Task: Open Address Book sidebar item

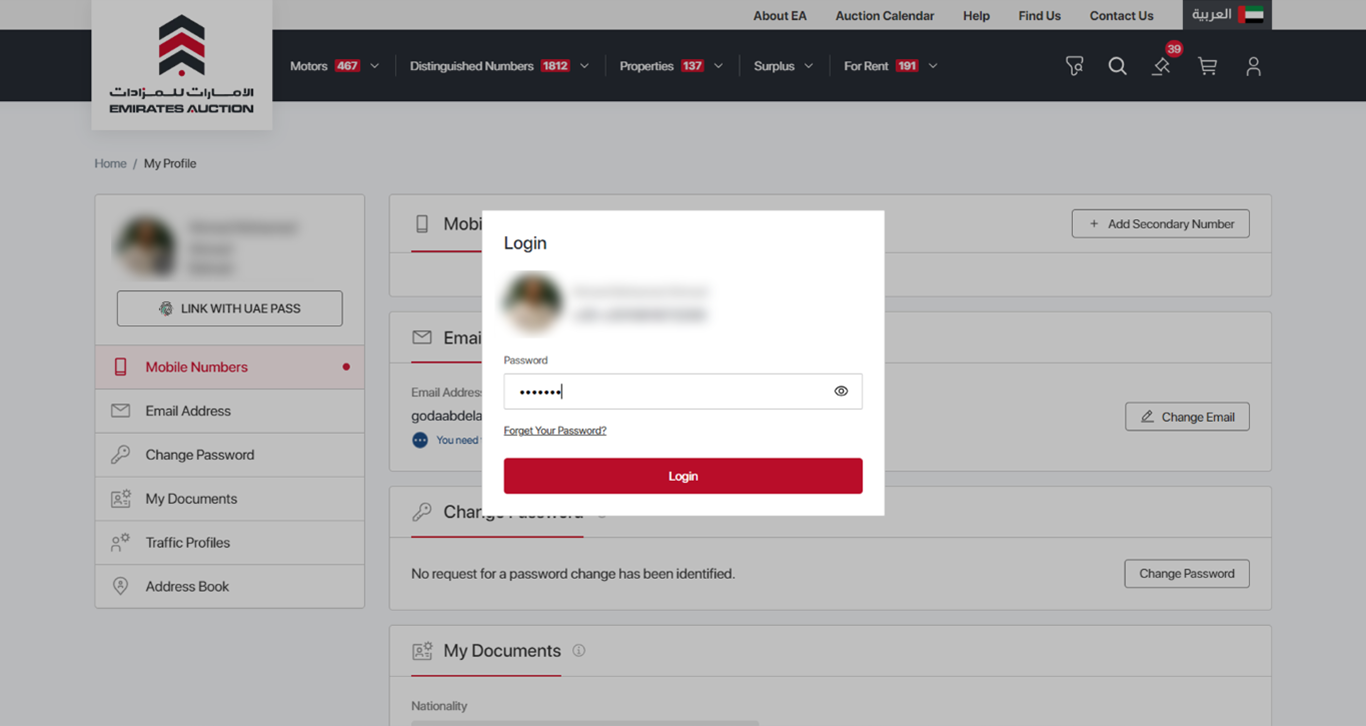Action: 187,587
